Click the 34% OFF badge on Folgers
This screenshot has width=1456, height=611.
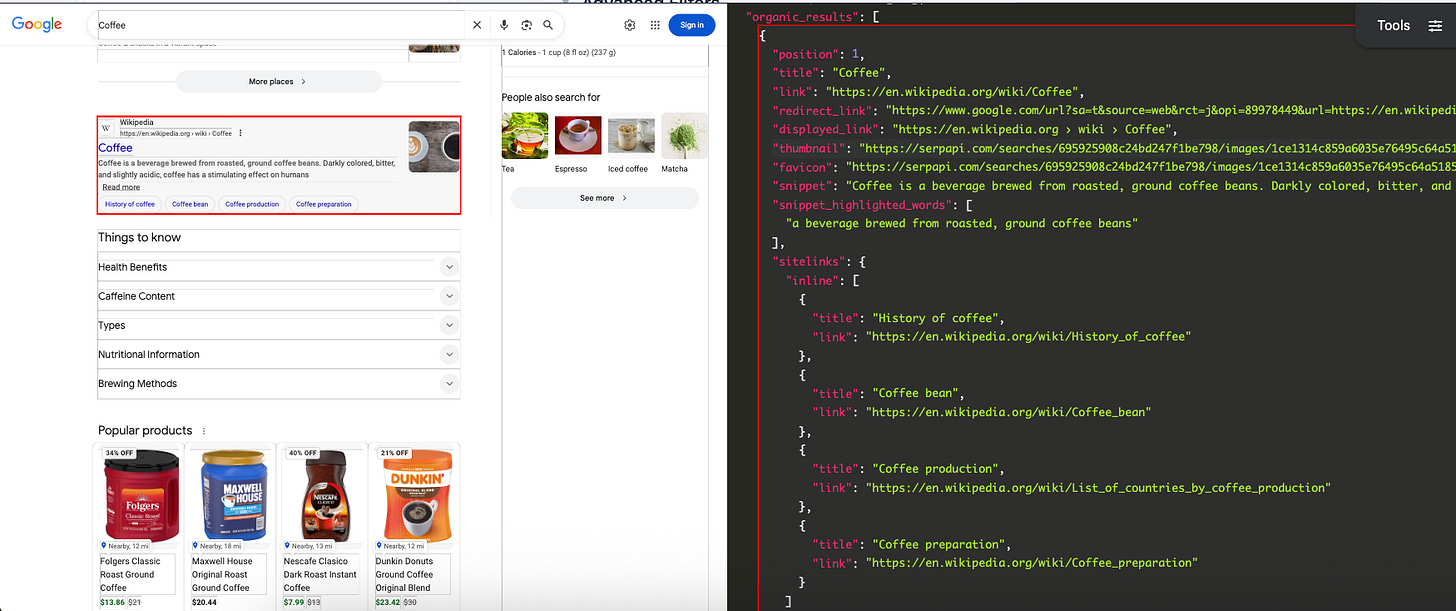point(119,453)
